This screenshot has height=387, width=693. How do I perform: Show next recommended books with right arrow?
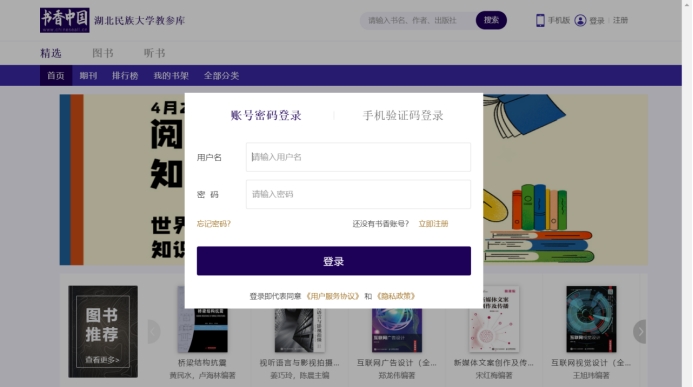pyautogui.click(x=640, y=331)
